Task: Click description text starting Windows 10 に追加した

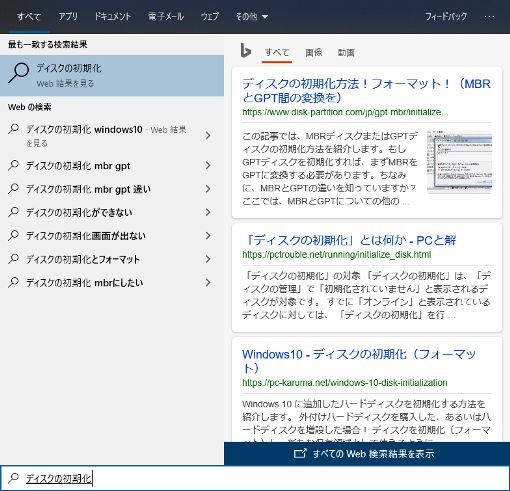Action: point(366,420)
